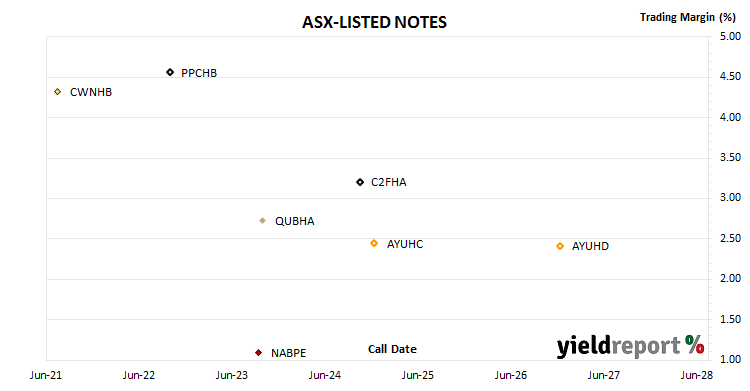
Task: Select the Jun-27 x-axis tick label
Action: point(604,375)
